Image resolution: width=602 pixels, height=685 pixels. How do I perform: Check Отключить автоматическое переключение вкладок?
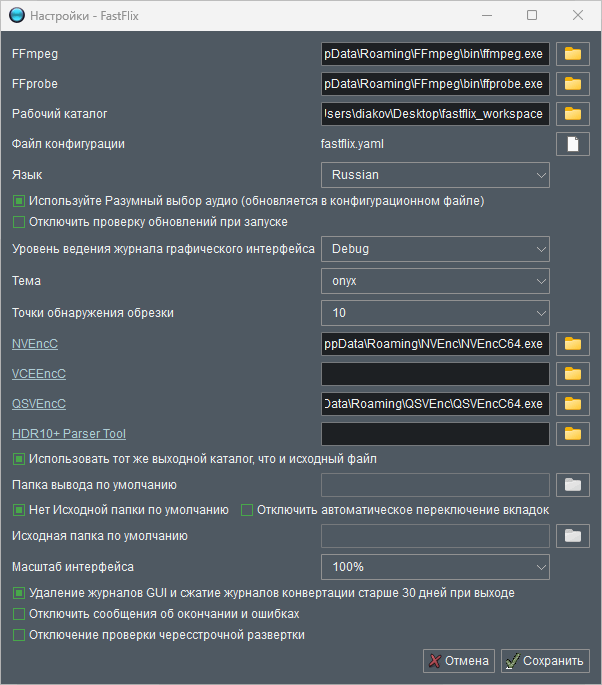tap(247, 510)
